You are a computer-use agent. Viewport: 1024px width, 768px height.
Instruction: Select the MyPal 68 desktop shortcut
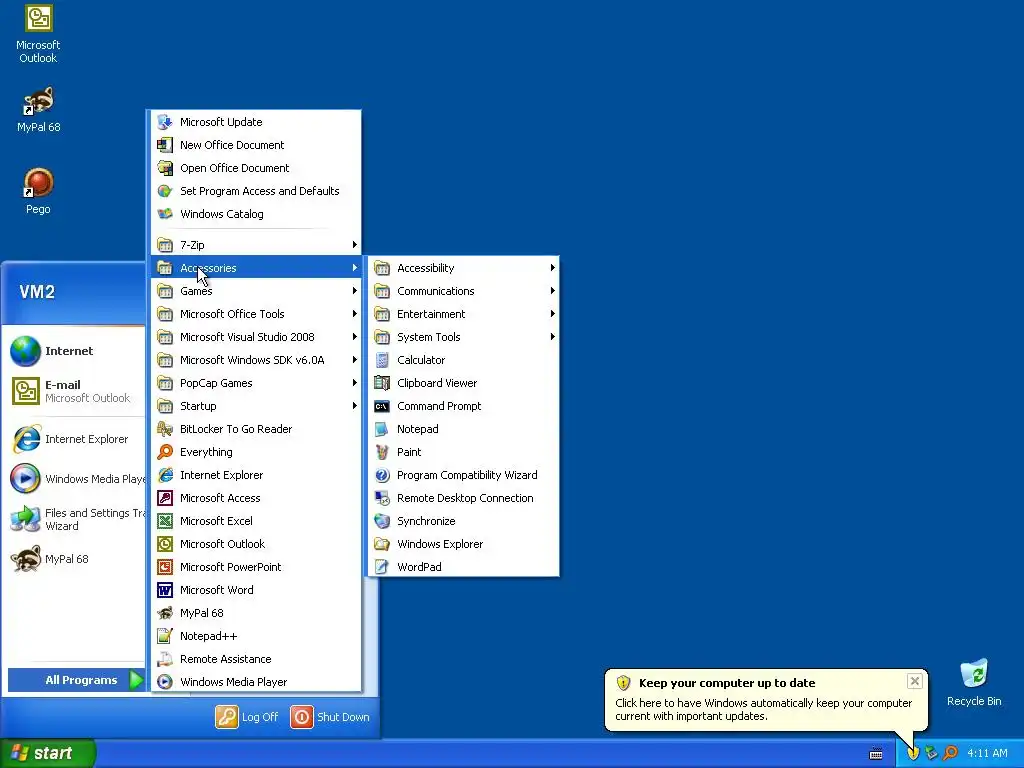(39, 109)
